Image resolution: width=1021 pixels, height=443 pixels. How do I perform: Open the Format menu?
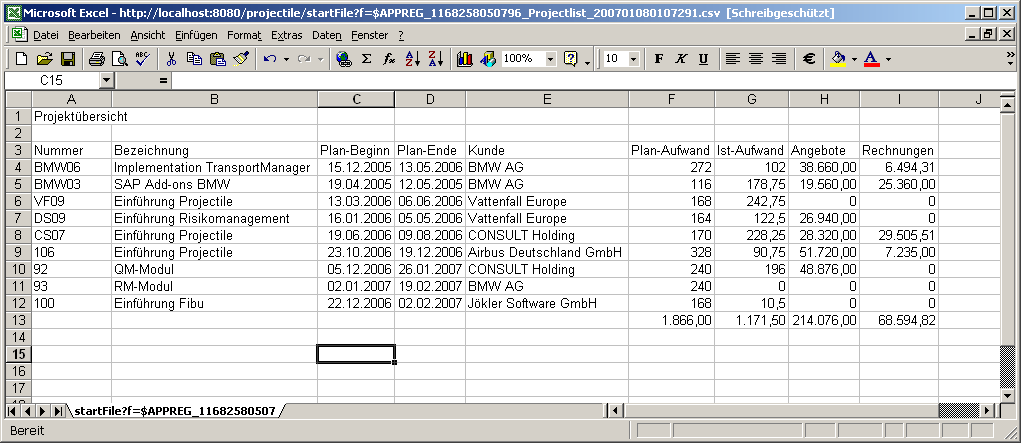coord(244,35)
